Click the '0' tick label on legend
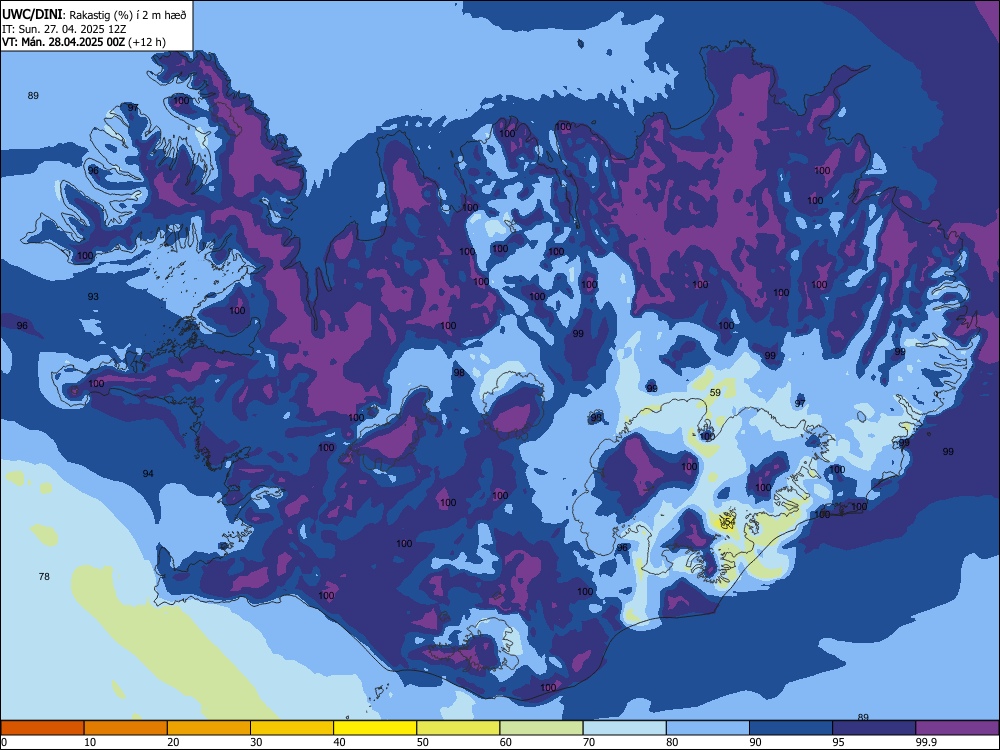 [x=4, y=742]
